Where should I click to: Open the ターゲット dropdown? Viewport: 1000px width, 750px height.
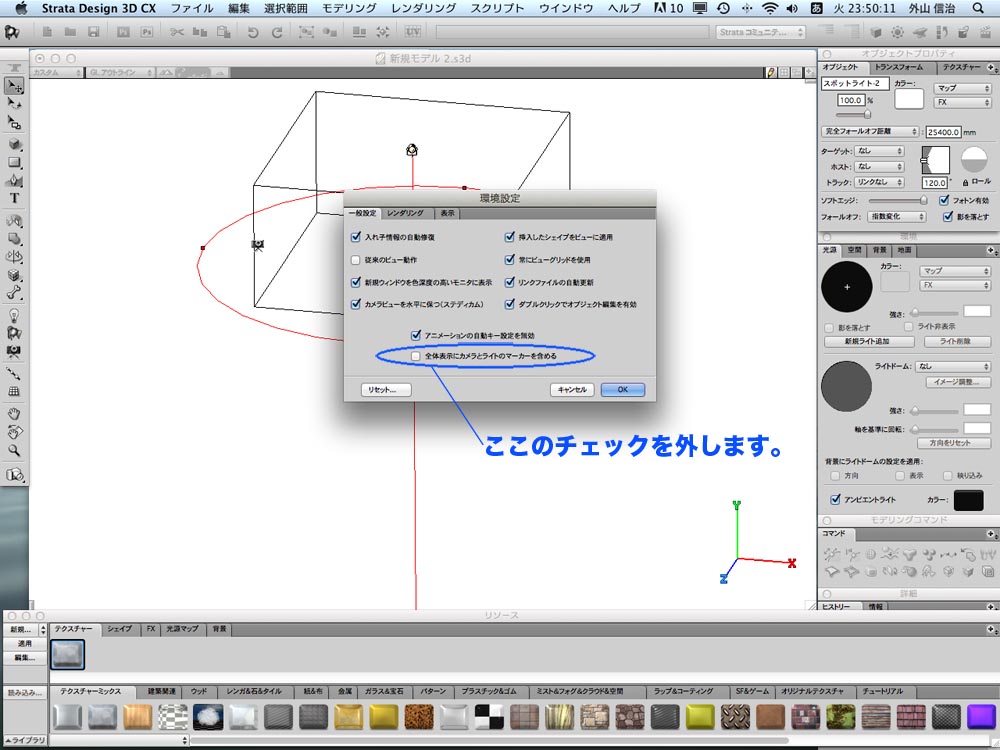pyautogui.click(x=879, y=151)
